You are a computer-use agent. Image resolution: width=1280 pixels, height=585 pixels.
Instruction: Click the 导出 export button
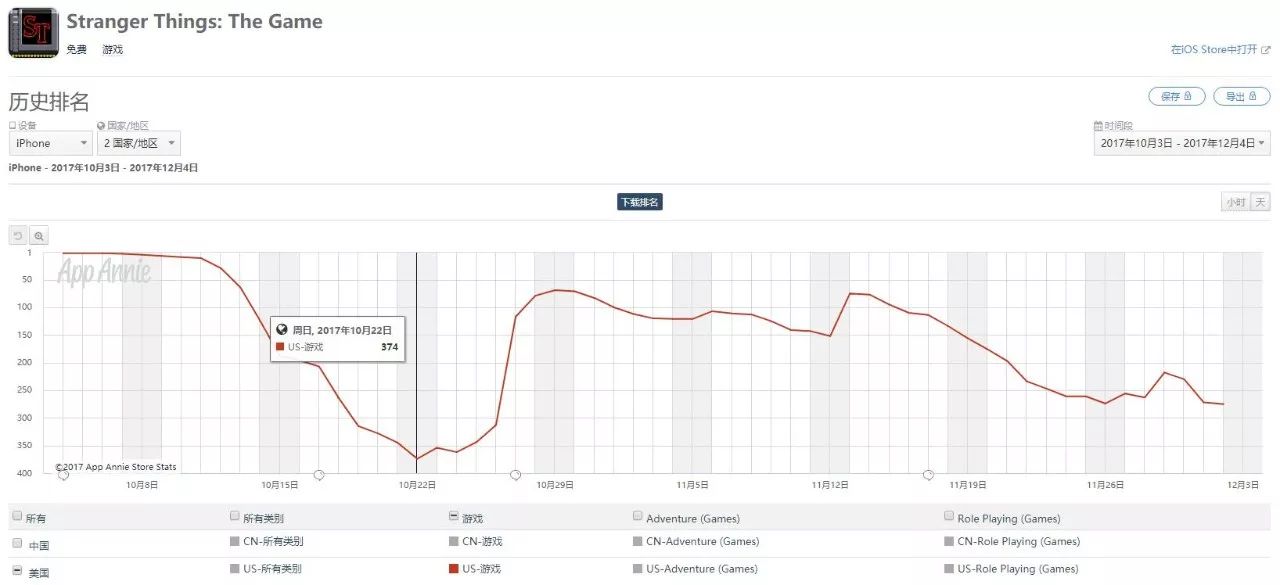pos(1241,96)
